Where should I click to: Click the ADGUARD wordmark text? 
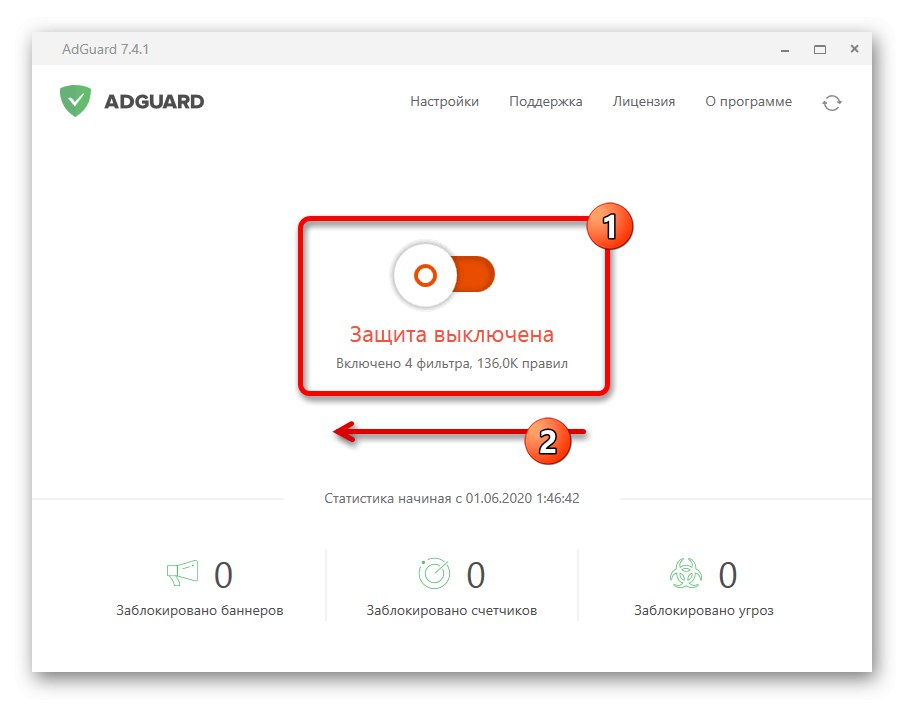click(154, 101)
